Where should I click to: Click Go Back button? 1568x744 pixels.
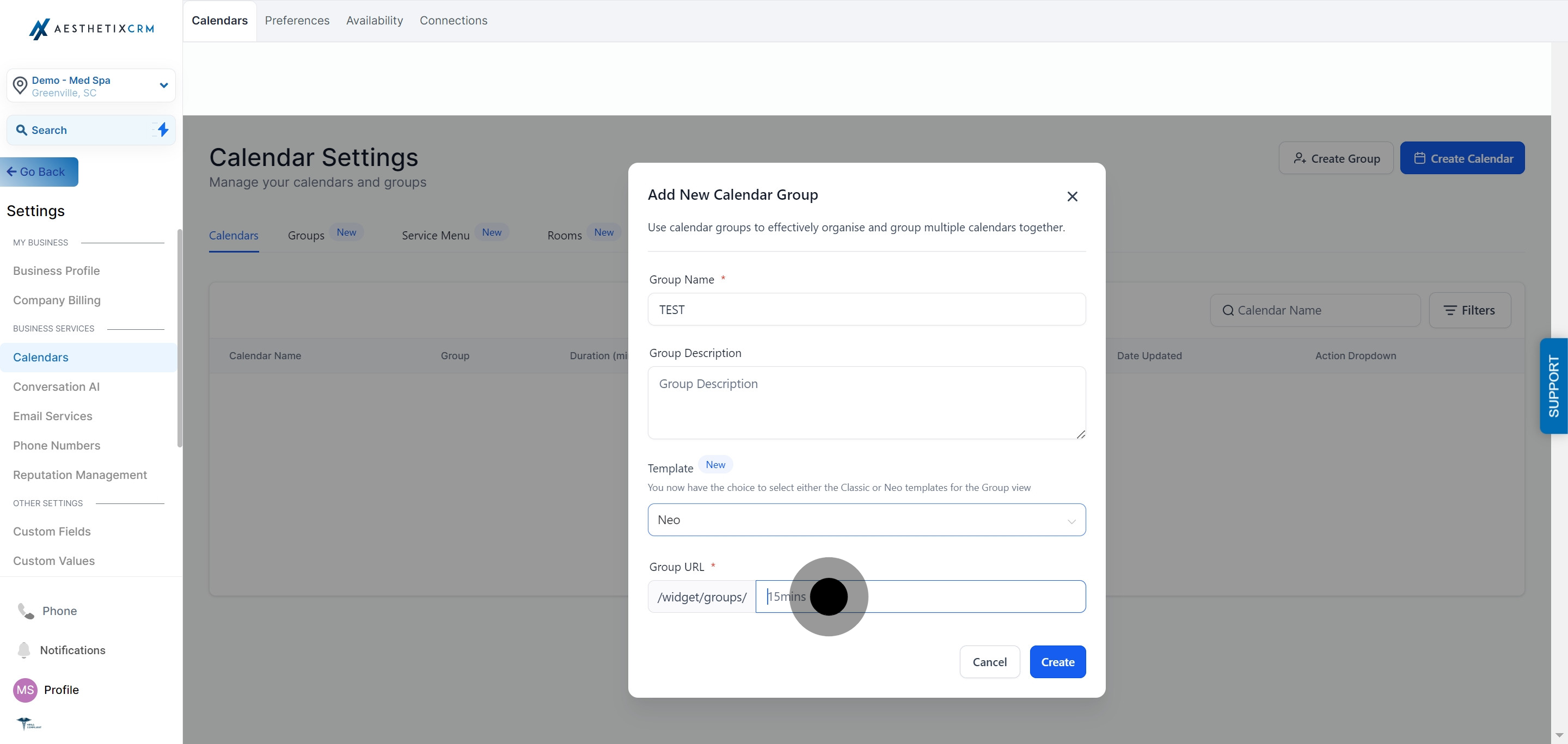click(40, 172)
